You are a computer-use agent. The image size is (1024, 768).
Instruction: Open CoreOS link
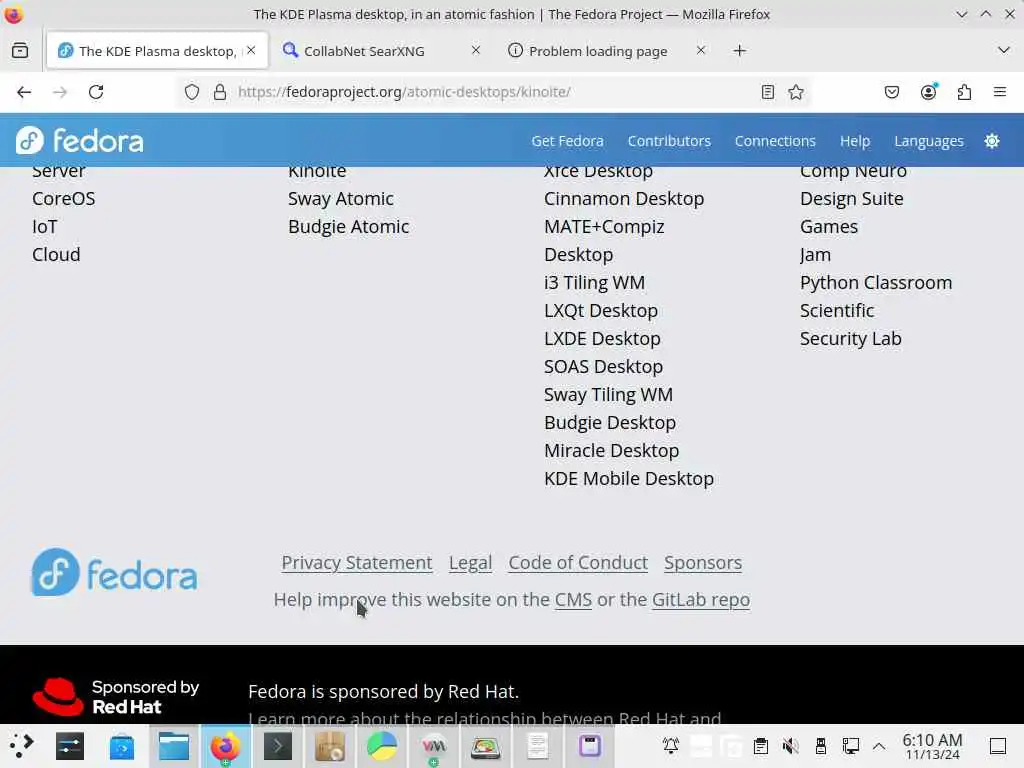[64, 199]
